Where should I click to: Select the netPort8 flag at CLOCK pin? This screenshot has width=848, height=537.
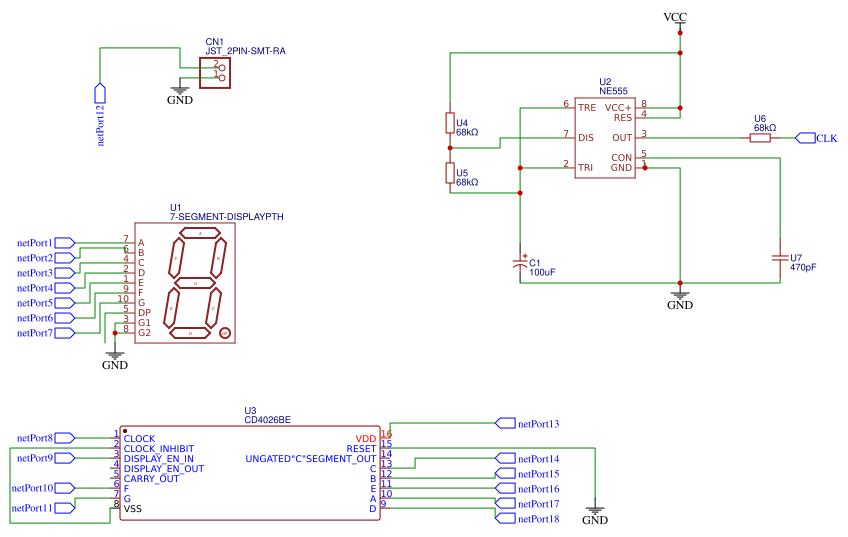click(46, 438)
